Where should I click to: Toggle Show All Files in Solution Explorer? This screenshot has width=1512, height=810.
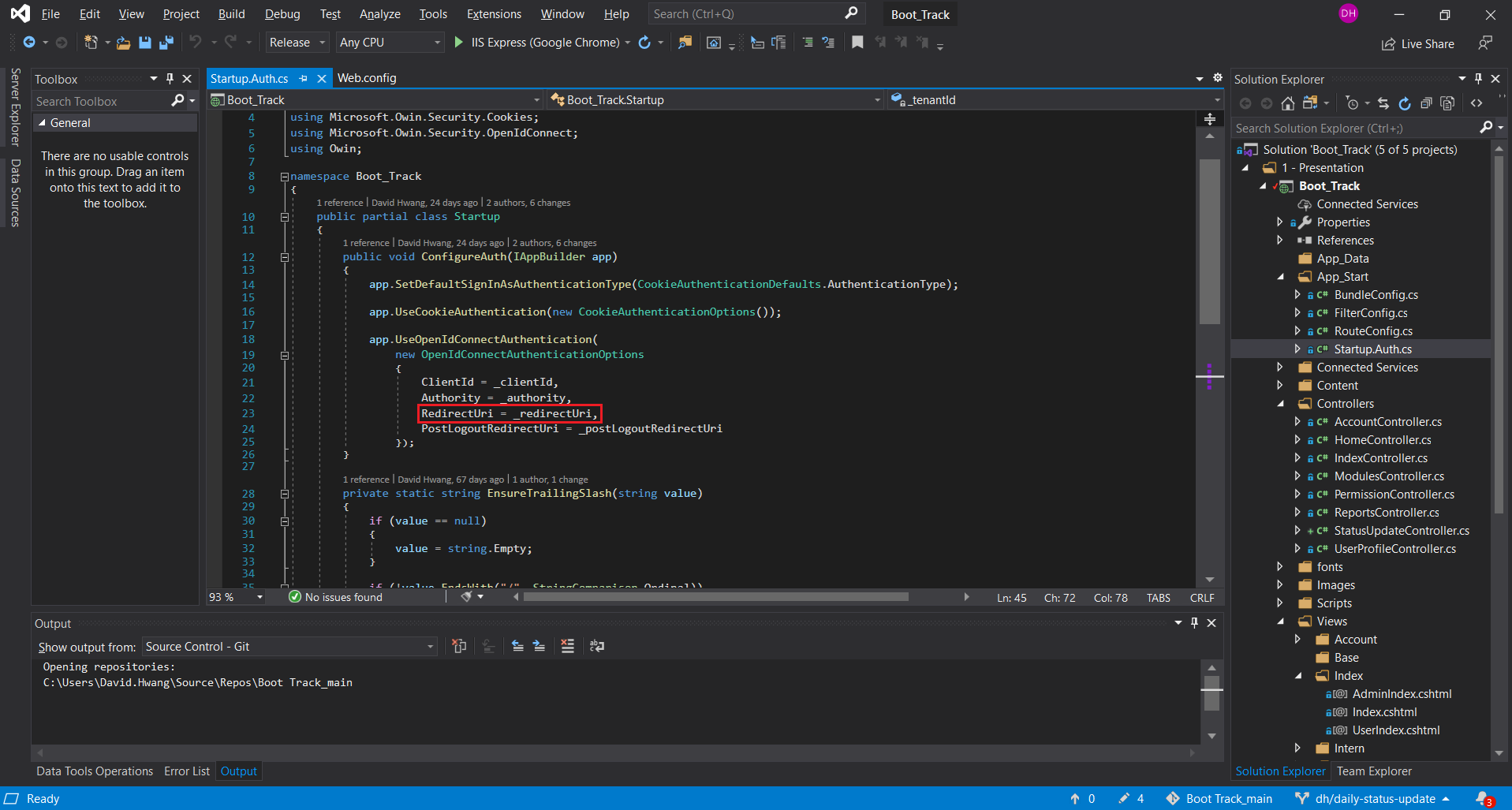(1447, 103)
